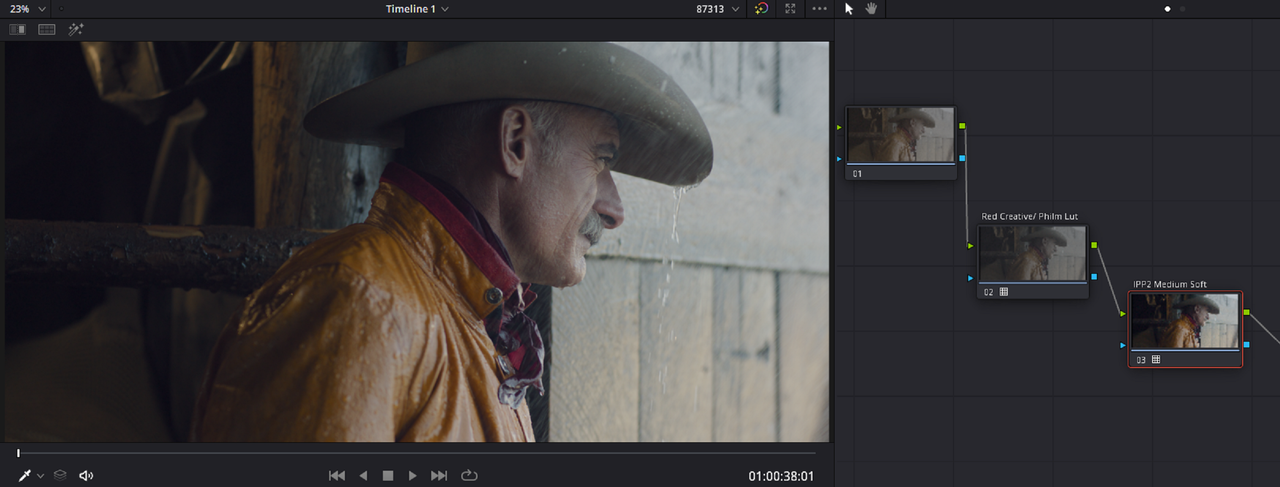Open the 23% viewer zoom dropdown
This screenshot has width=1280, height=487.
(x=28, y=8)
